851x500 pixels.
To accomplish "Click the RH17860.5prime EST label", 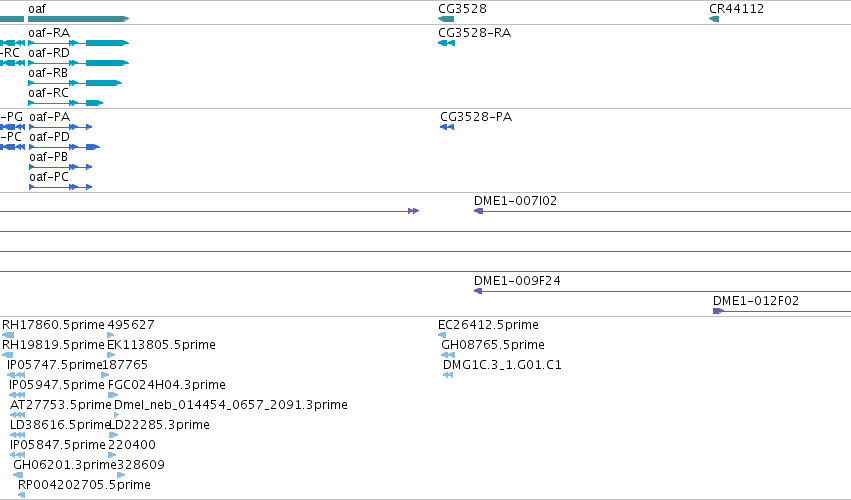I will click(x=53, y=325).
